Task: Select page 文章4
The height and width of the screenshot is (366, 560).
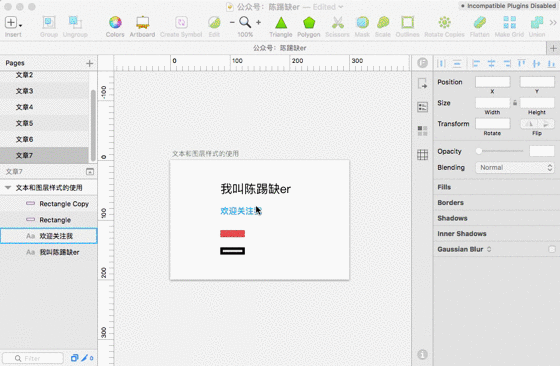Action: [x=44, y=107]
